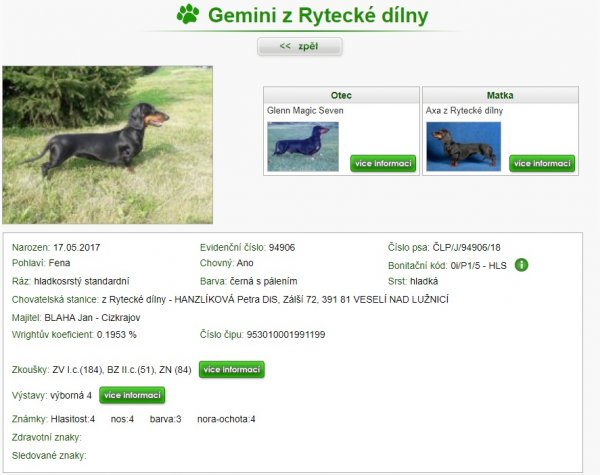Click the Matka panel header
This screenshot has height=475, width=600.
coord(500,95)
